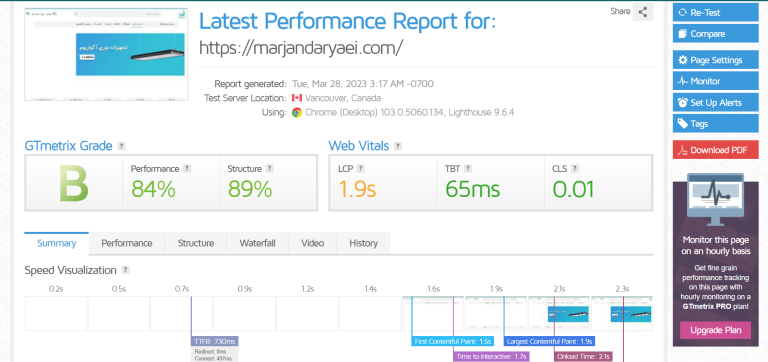The height and width of the screenshot is (362, 768).
Task: Click the 84% Performance score
Action: tap(153, 190)
